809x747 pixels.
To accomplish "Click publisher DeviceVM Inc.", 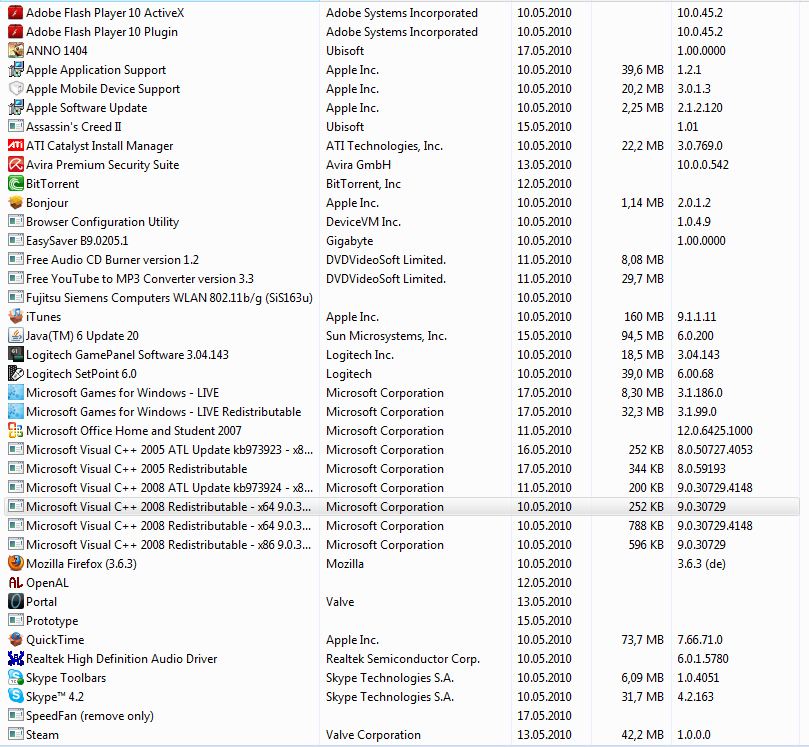I will (363, 222).
